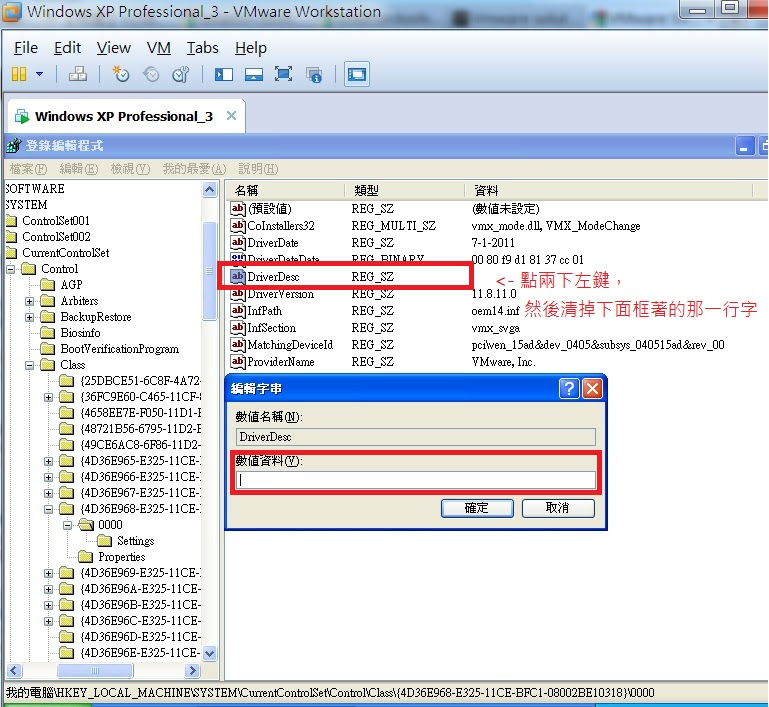Collapse the Control tree node
769x707 pixels.
pyautogui.click(x=10, y=269)
